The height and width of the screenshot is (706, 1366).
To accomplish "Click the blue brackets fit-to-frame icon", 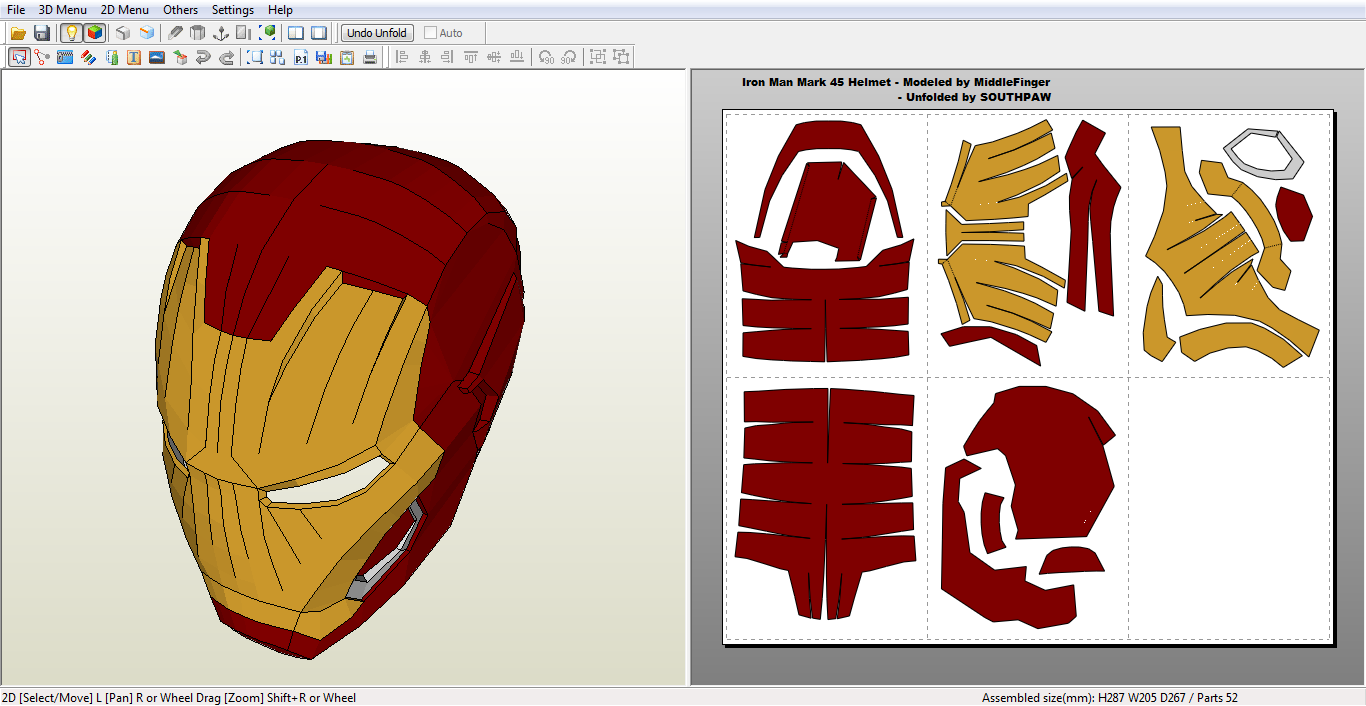I will [x=255, y=57].
